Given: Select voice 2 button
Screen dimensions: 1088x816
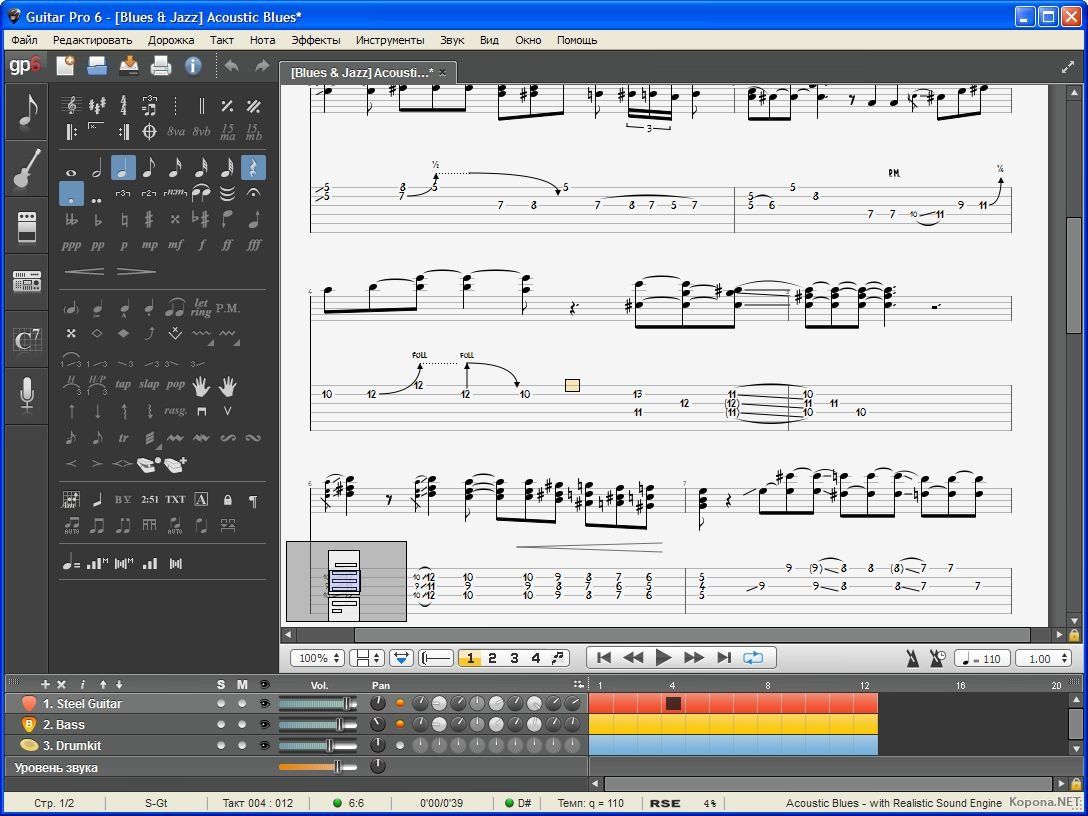Looking at the screenshot, I should tap(492, 658).
